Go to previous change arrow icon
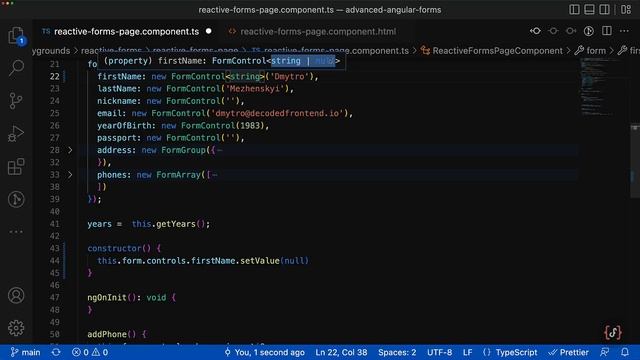 [535, 31]
